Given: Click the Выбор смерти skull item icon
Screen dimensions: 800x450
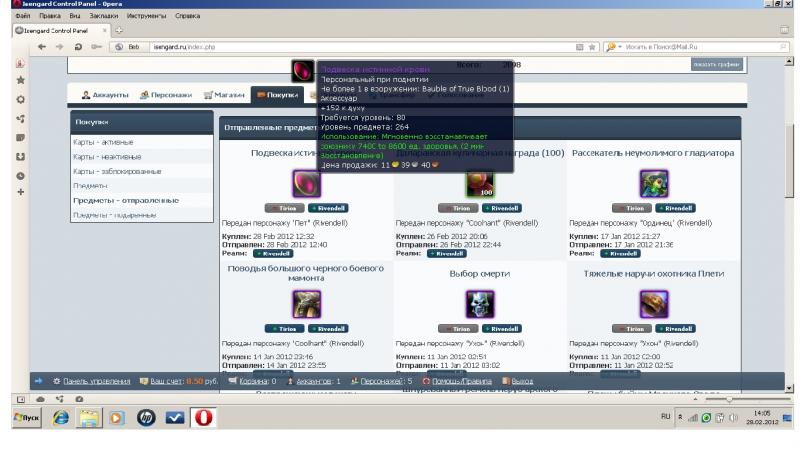Looking at the screenshot, I should click(480, 304).
